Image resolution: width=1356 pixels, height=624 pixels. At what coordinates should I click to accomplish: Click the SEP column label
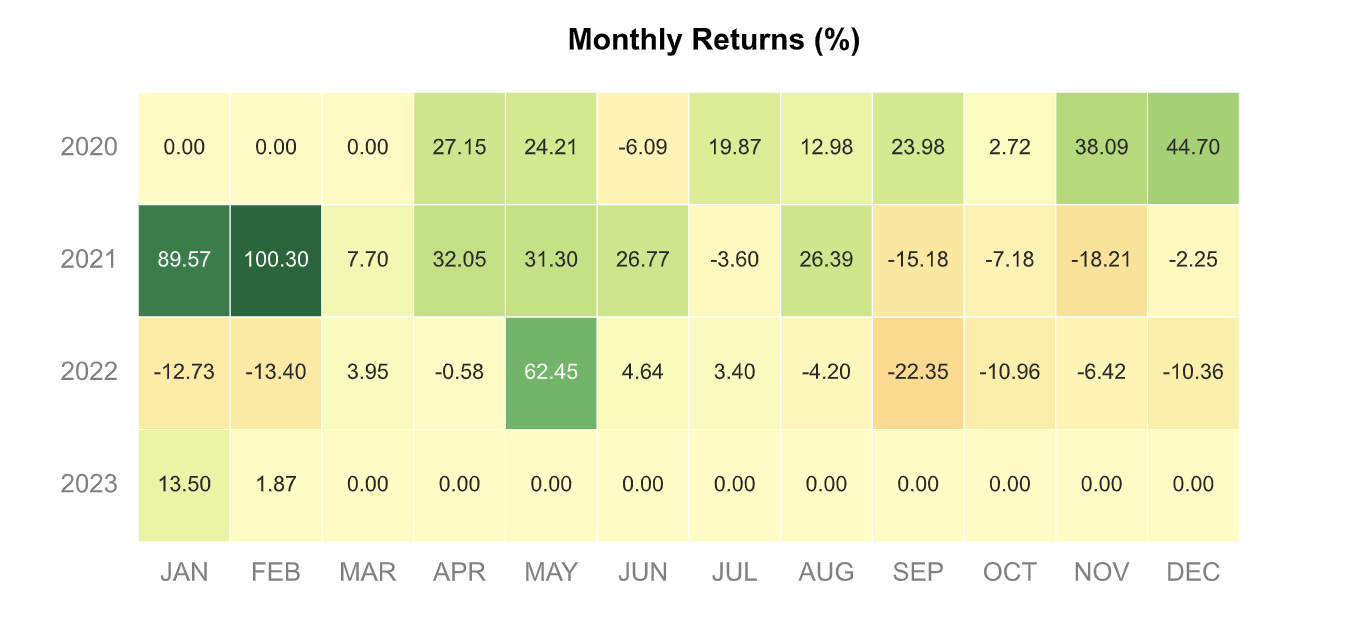click(918, 572)
